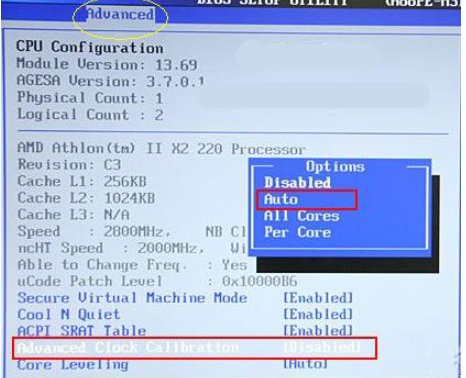Click the Module Version: 13.69 line
The width and height of the screenshot is (466, 378).
pos(107,64)
